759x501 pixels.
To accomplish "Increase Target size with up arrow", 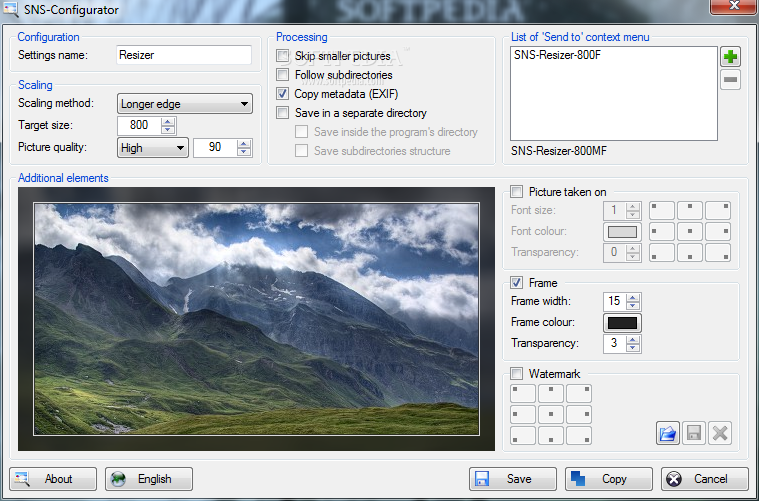I will coord(168,121).
